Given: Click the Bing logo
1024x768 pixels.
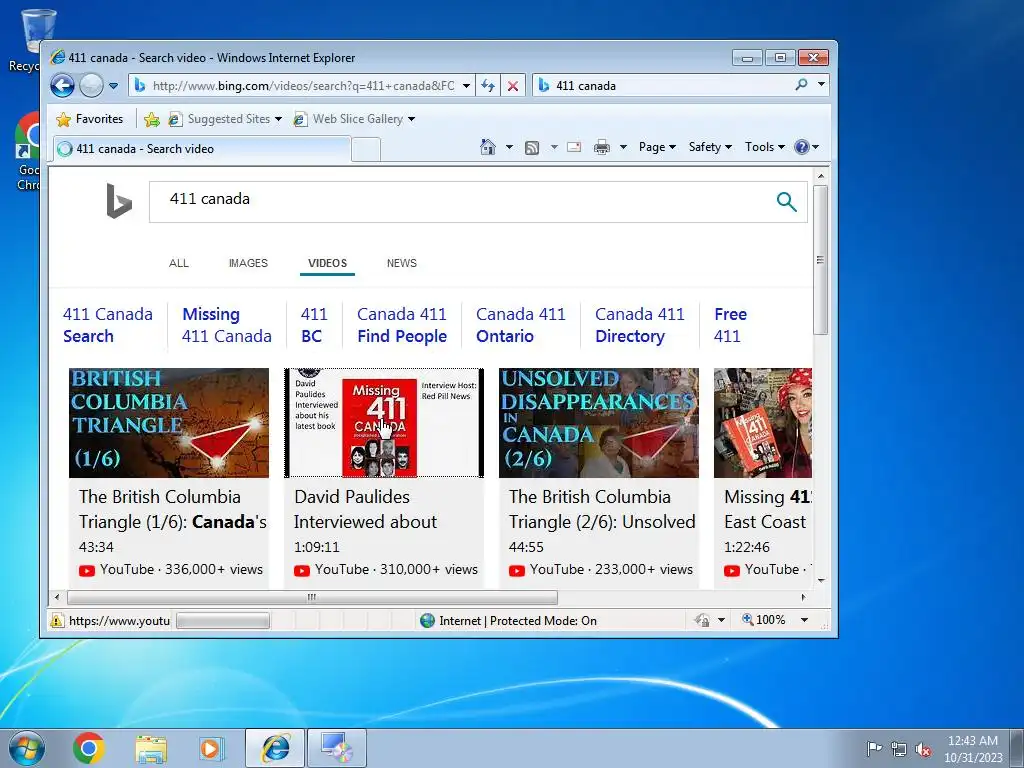Looking at the screenshot, I should pyautogui.click(x=119, y=201).
